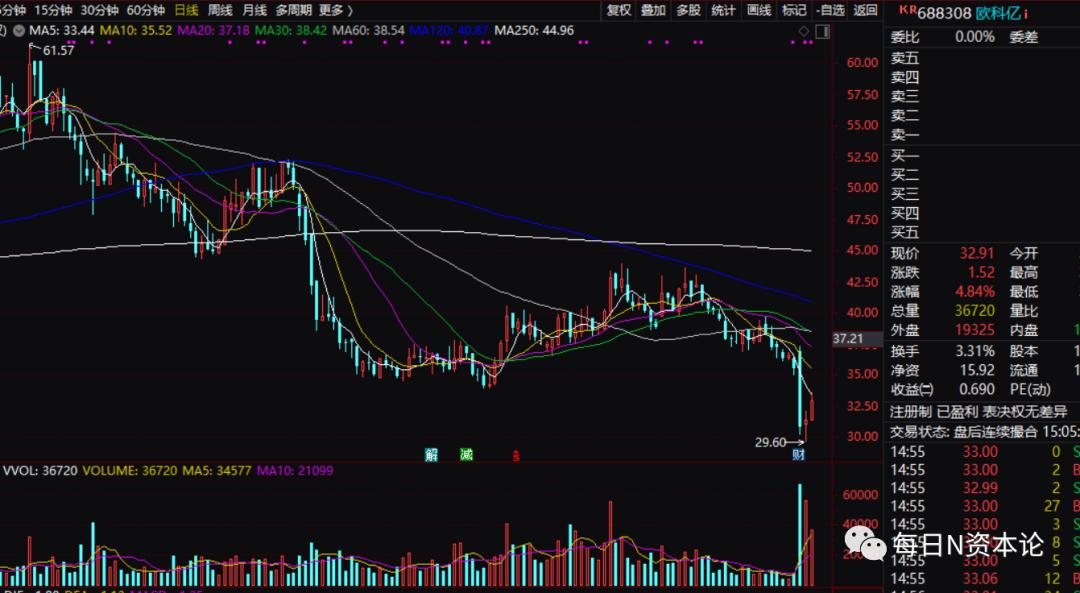Click the 委比 0.00% value
The width and height of the screenshot is (1080, 593).
coord(974,37)
